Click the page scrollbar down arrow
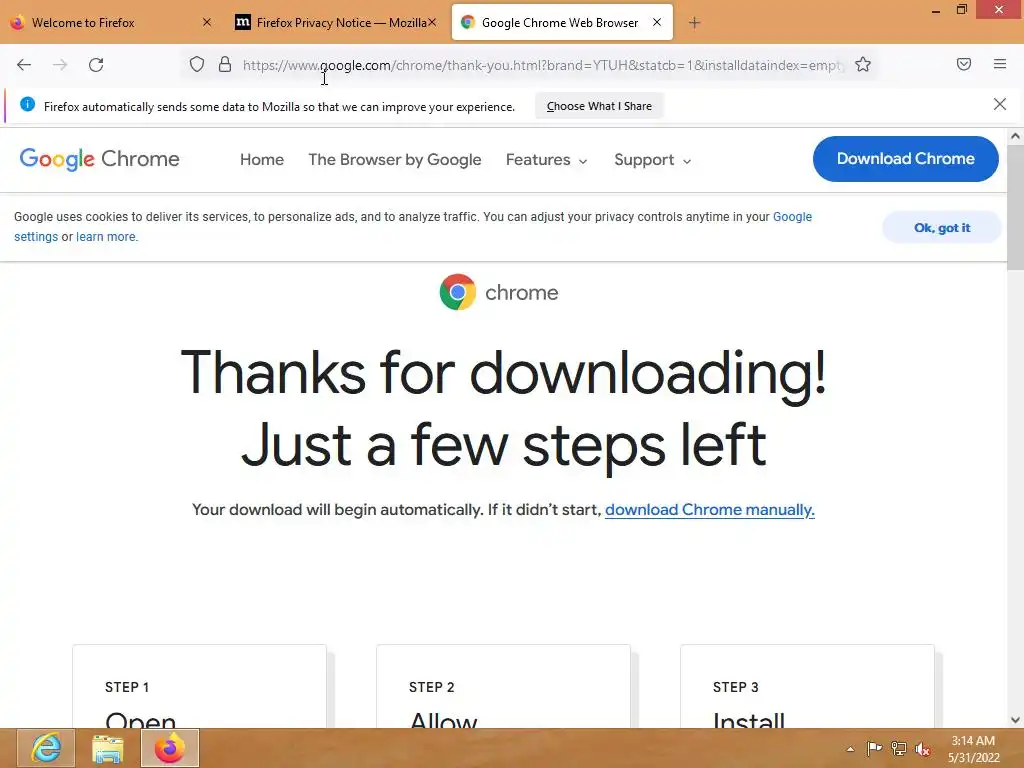This screenshot has height=768, width=1024. click(1015, 720)
